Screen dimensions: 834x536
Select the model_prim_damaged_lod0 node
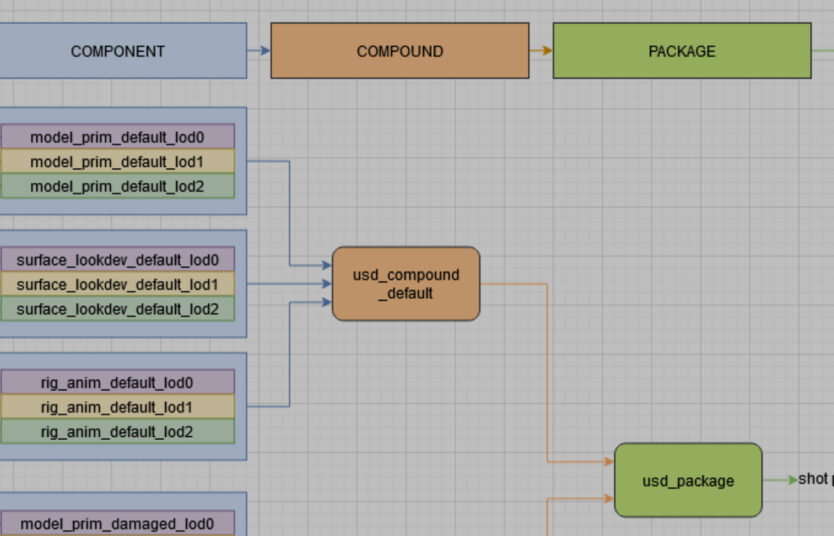[117, 523]
